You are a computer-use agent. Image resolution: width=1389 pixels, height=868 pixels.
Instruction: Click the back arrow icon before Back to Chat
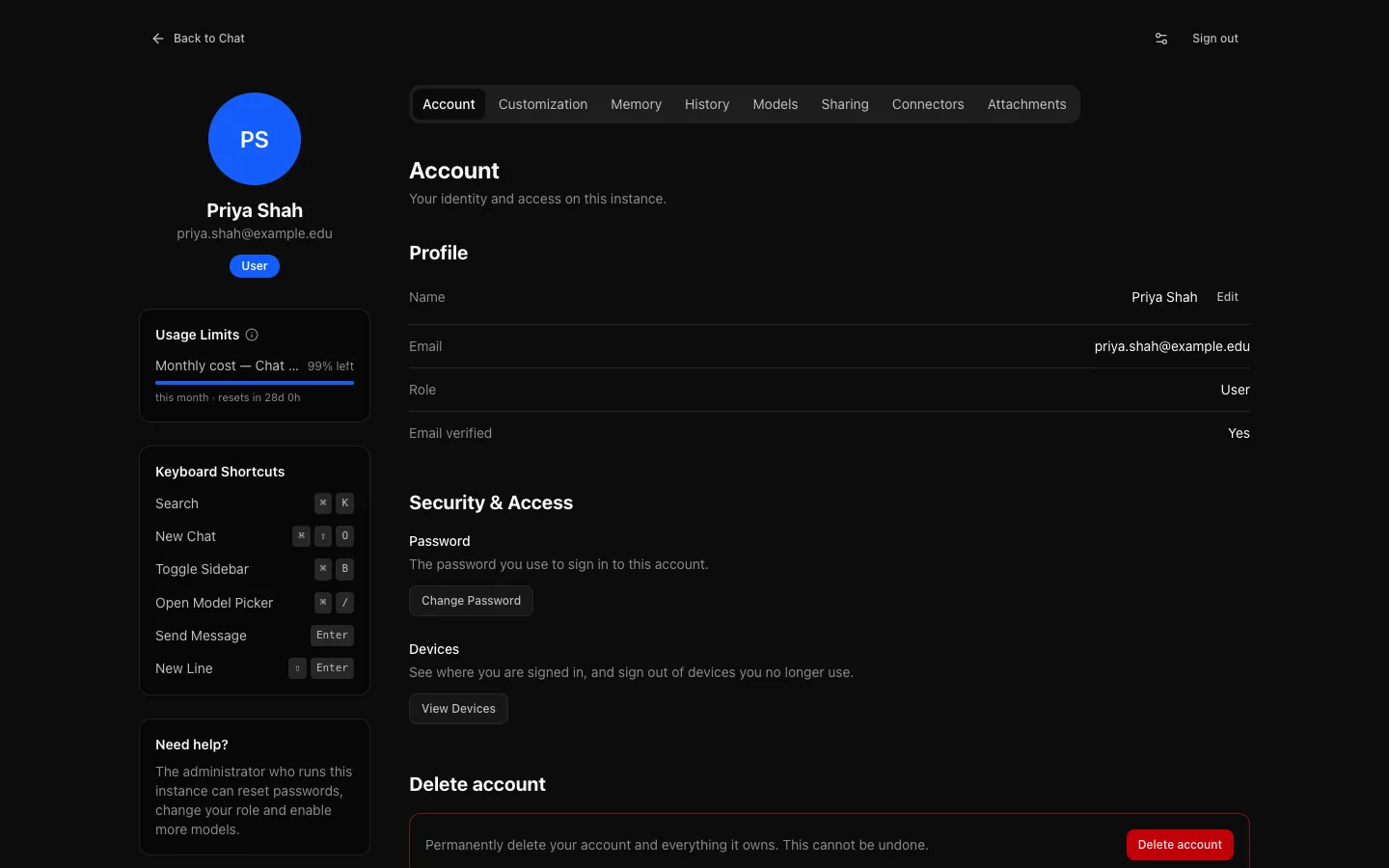(x=158, y=39)
